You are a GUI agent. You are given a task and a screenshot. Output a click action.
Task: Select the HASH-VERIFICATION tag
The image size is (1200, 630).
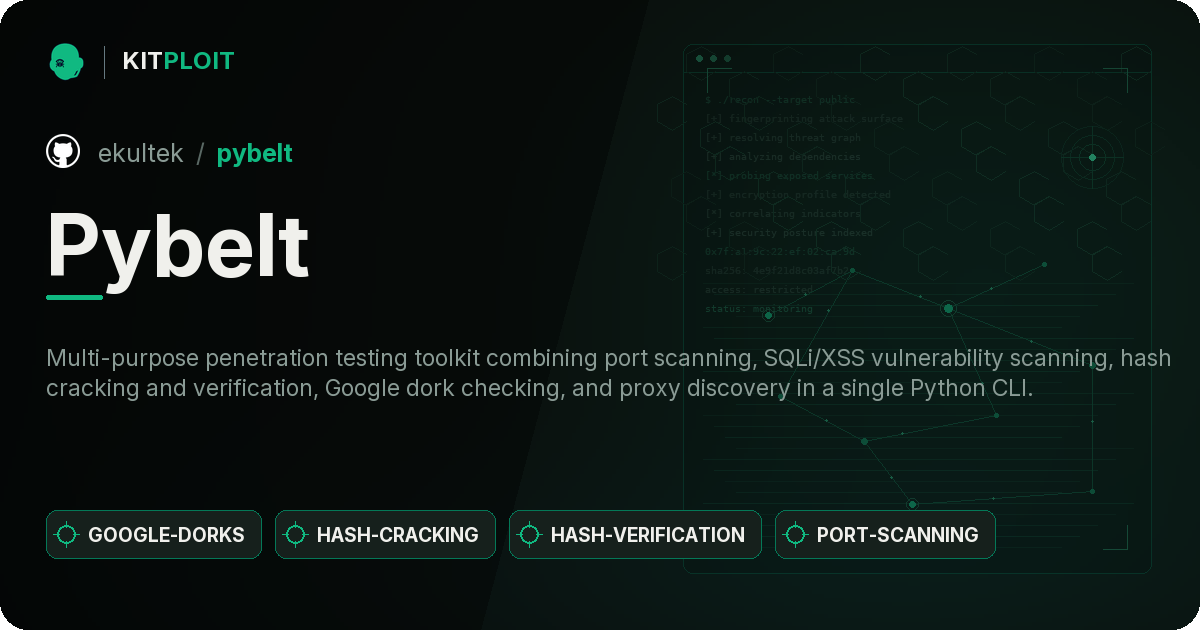click(x=635, y=535)
